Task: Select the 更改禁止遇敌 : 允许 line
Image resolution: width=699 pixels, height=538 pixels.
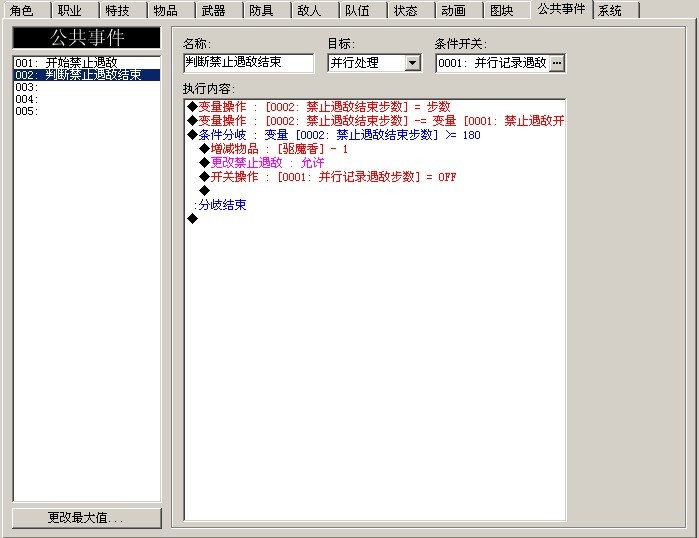Action: (374, 163)
